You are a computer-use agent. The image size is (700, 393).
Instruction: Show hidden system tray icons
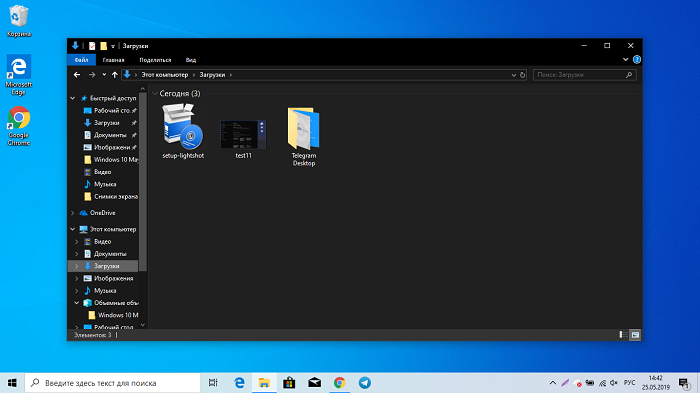click(x=553, y=383)
